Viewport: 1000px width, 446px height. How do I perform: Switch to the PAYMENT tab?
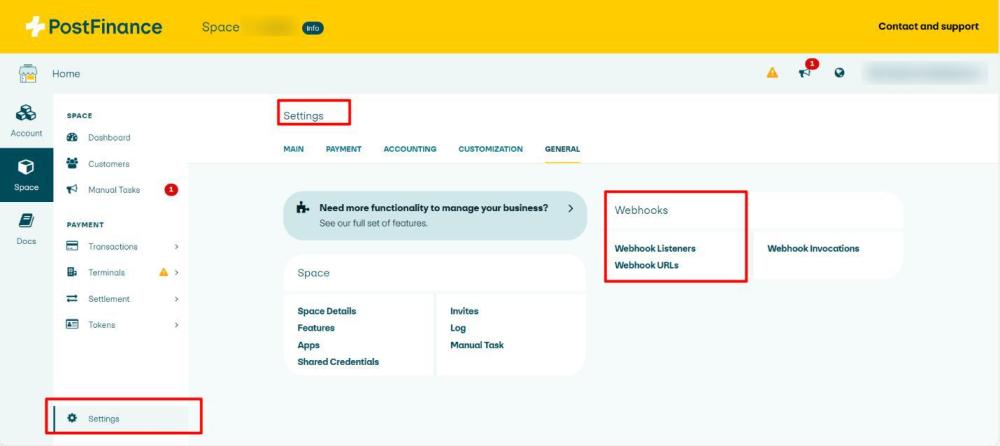tap(343, 149)
